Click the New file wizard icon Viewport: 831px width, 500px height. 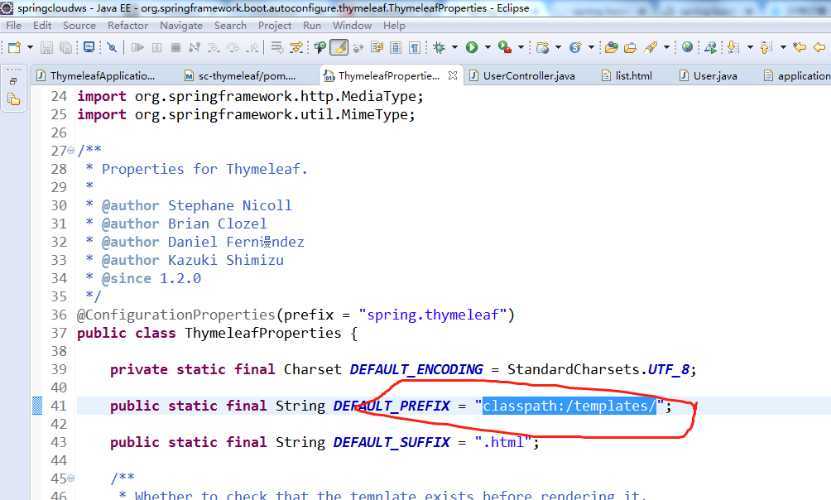coord(14,48)
